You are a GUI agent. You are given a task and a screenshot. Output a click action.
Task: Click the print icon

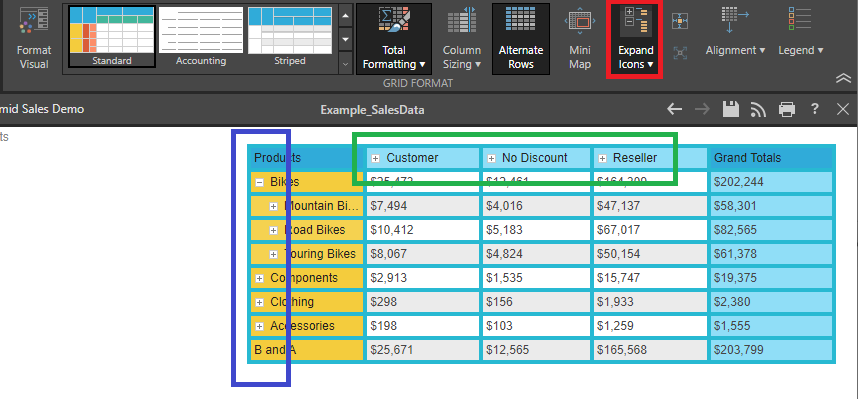click(x=786, y=109)
